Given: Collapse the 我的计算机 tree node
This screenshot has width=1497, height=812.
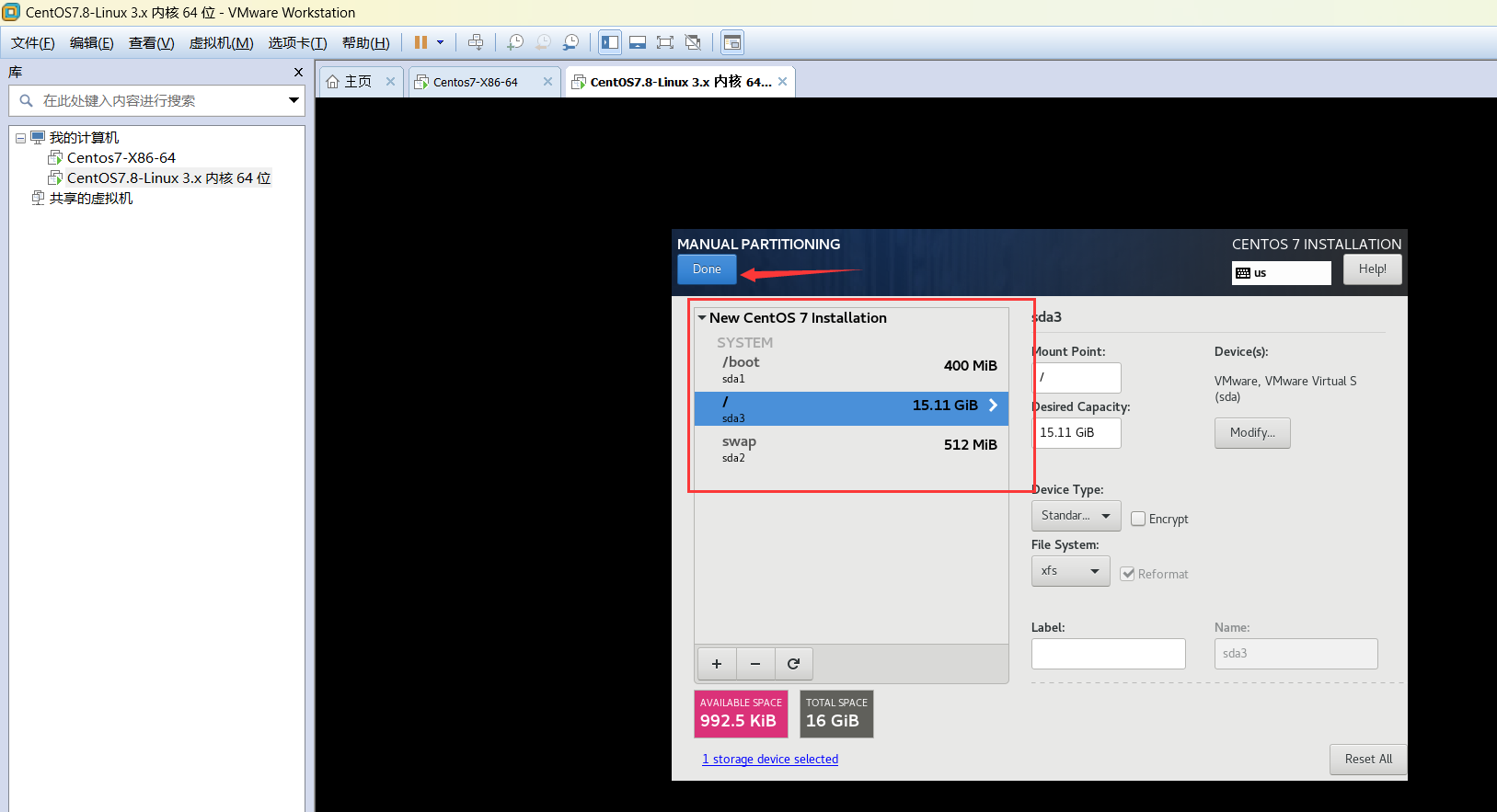Looking at the screenshot, I should (20, 138).
